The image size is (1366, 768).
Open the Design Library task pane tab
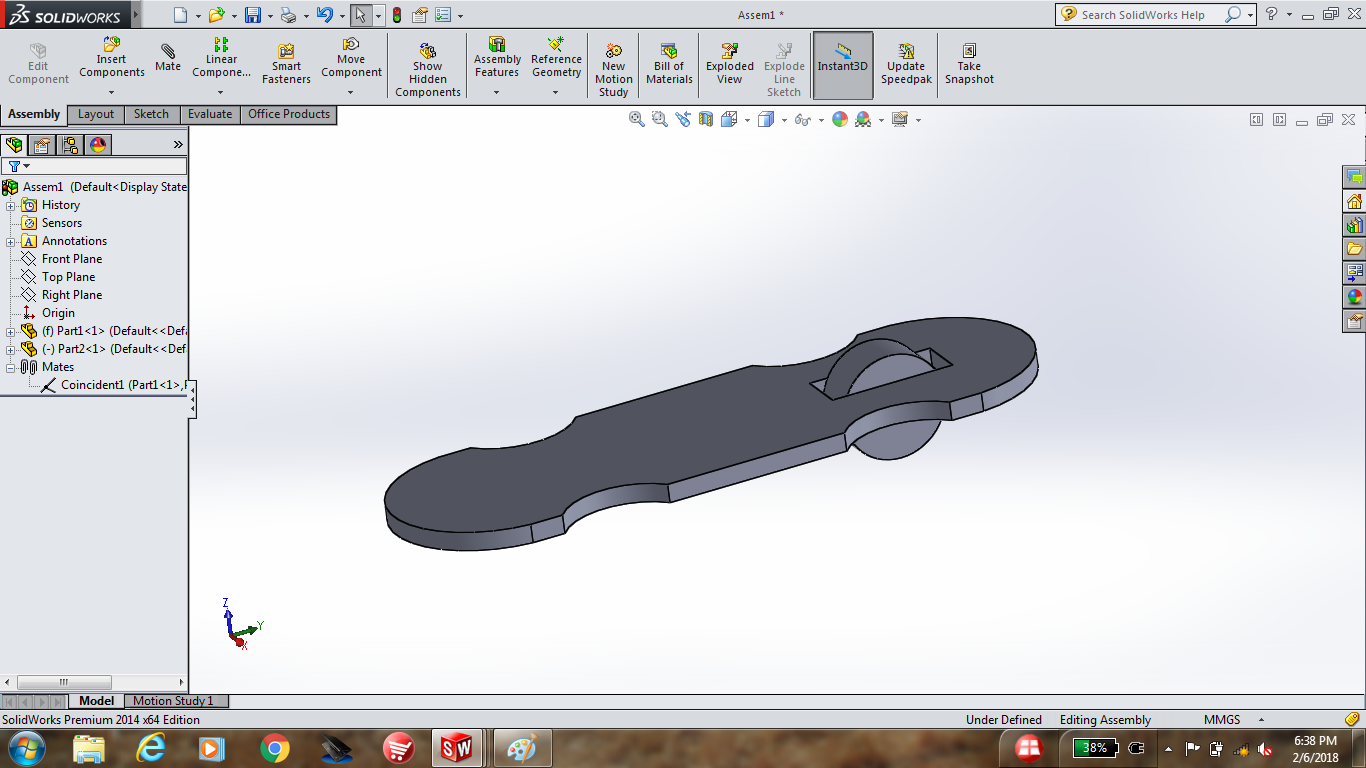point(1355,225)
